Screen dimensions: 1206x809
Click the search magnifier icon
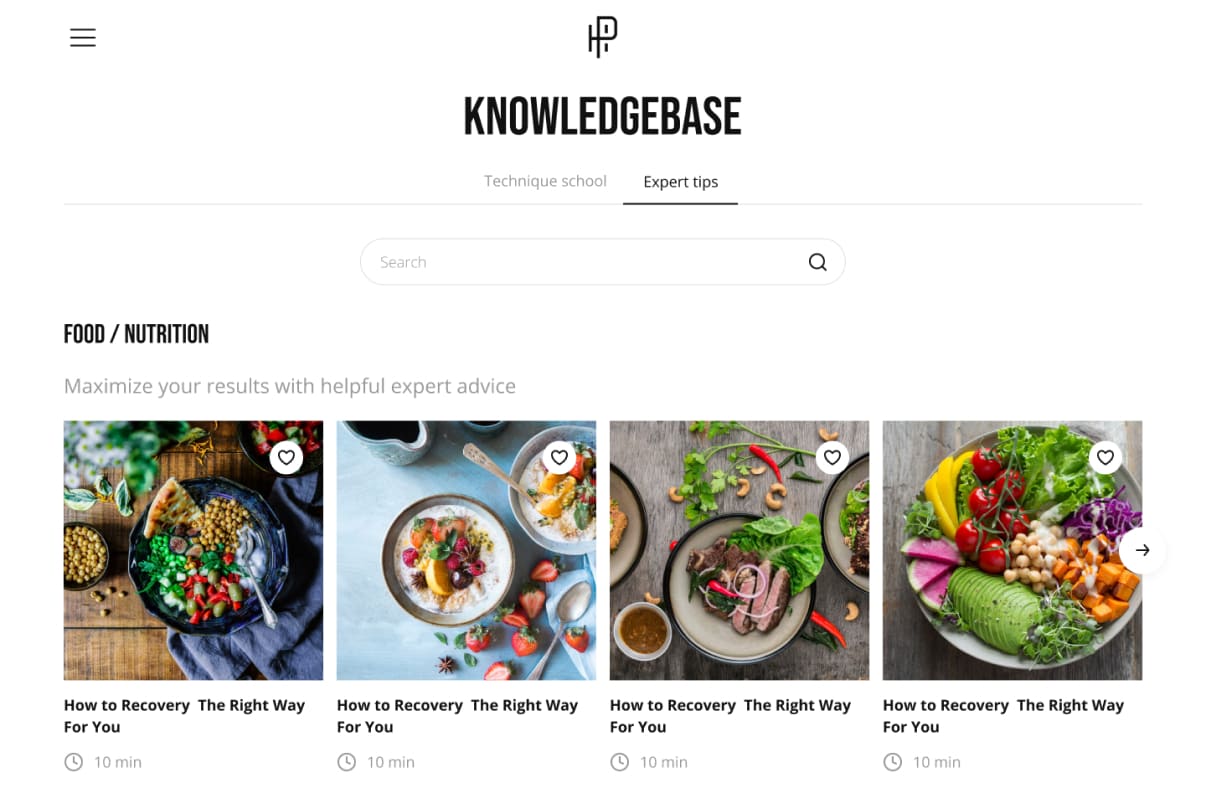pyautogui.click(x=817, y=262)
